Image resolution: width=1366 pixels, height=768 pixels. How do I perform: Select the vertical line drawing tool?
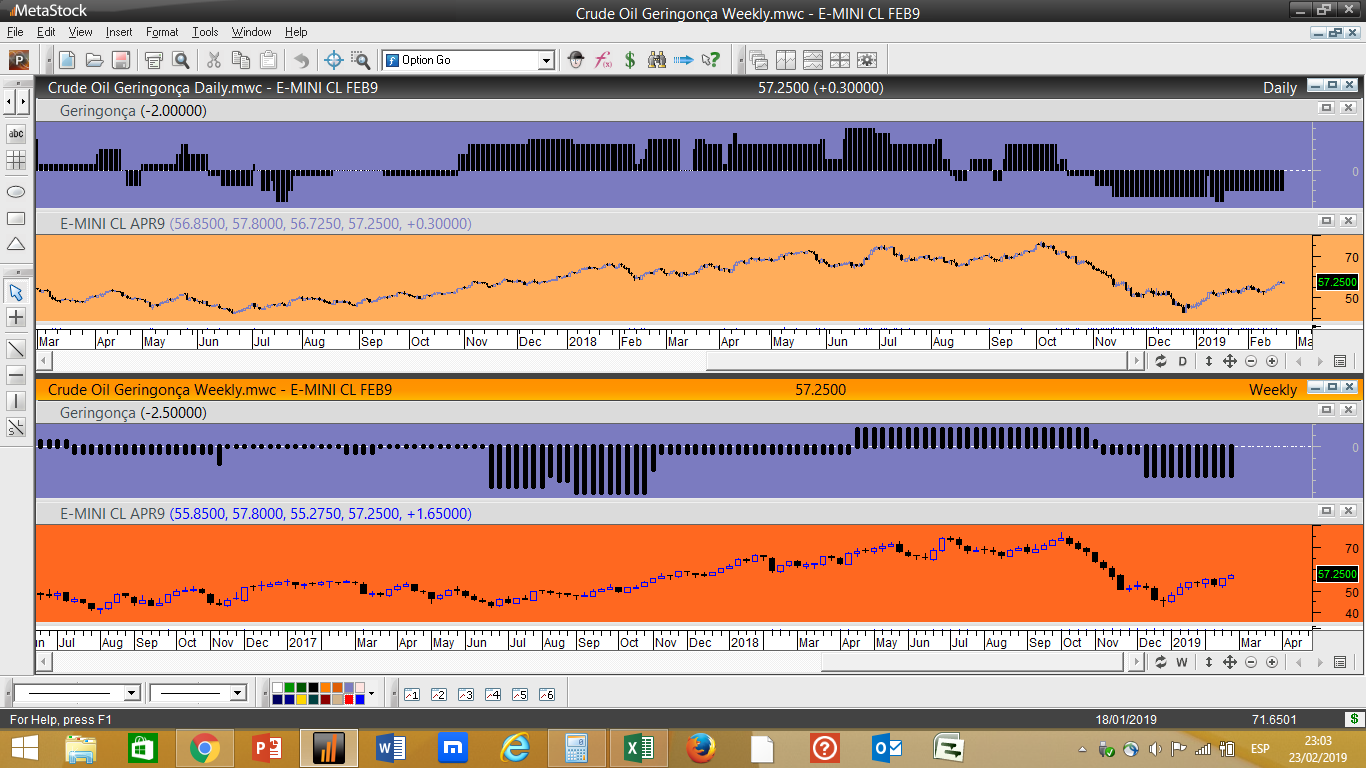[16, 401]
